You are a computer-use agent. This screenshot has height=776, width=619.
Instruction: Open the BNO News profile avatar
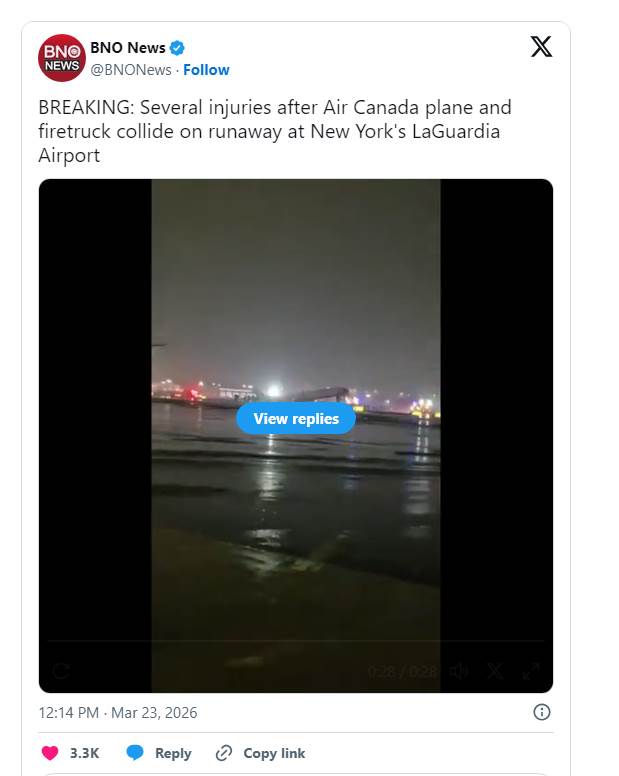point(62,58)
